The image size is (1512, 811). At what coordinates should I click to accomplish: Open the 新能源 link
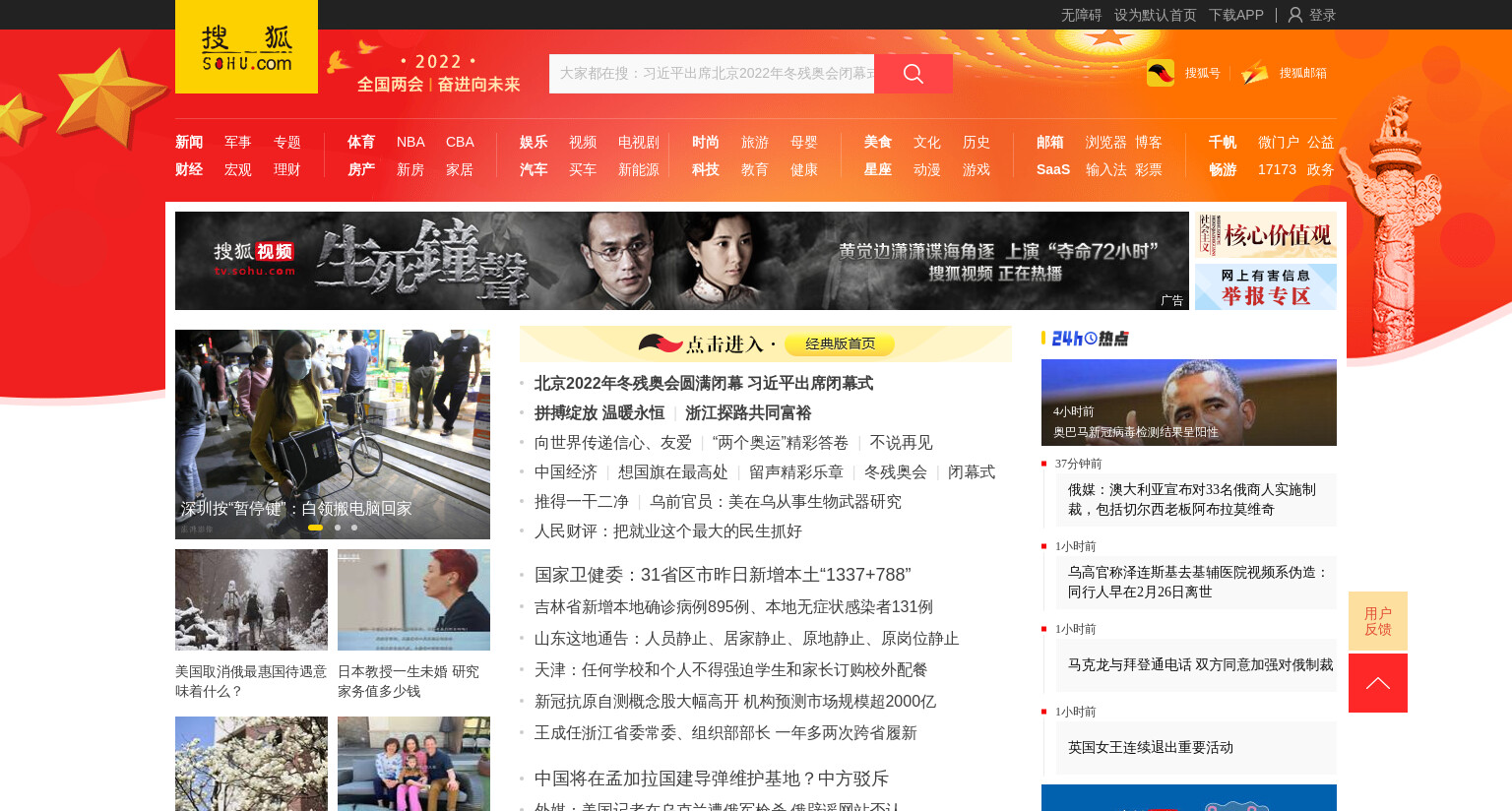[x=639, y=169]
